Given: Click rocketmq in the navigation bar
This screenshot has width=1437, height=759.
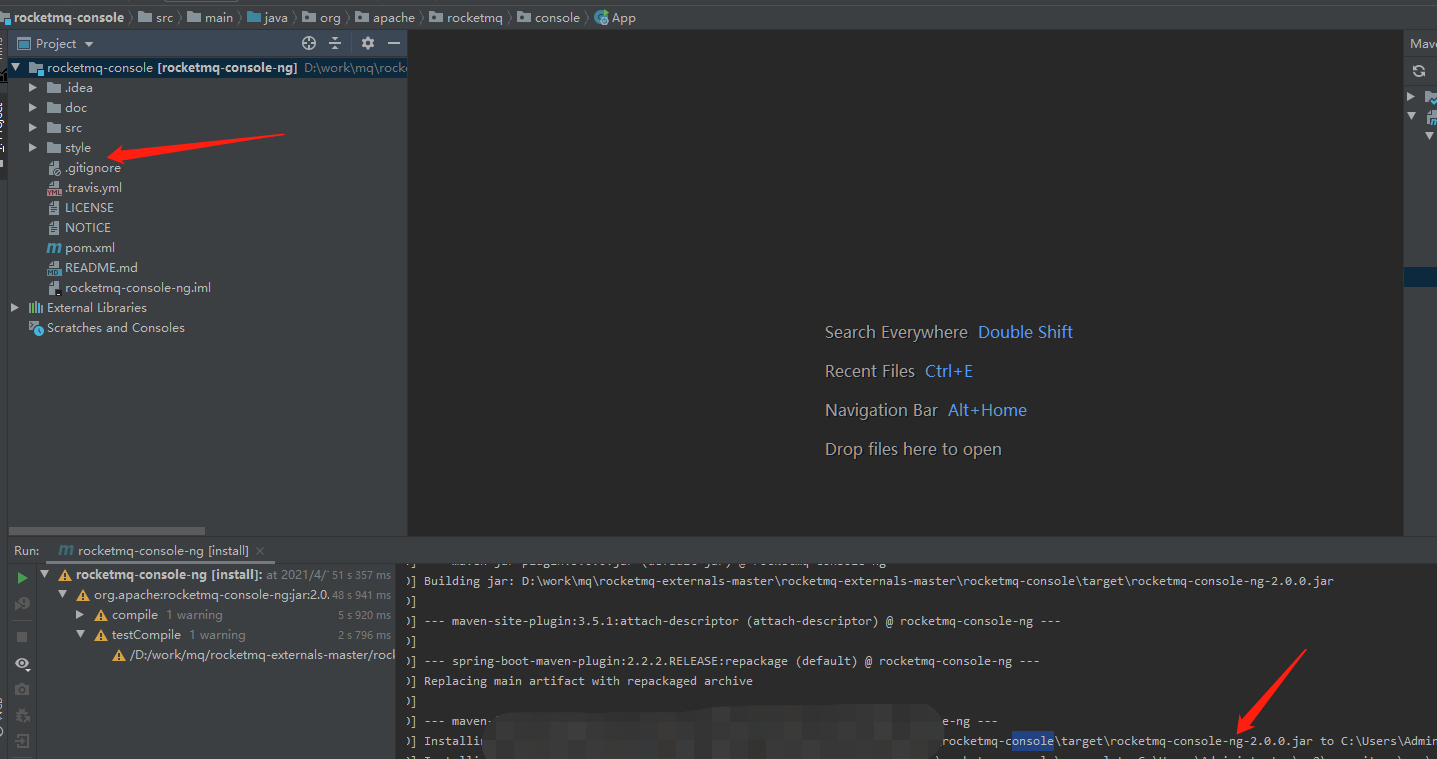Looking at the screenshot, I should tap(475, 17).
